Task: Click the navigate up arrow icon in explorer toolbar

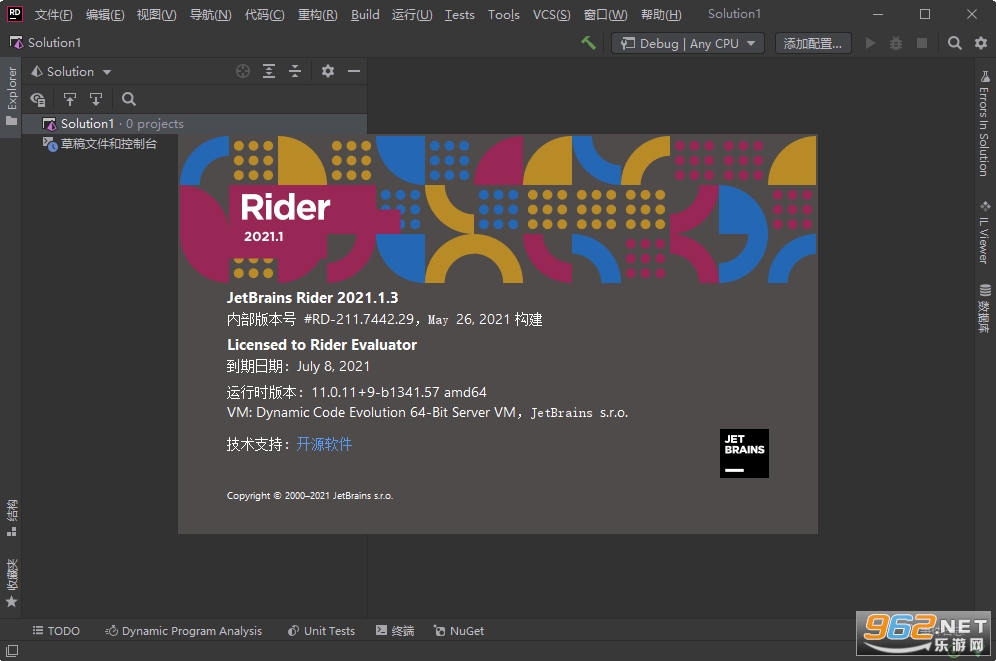Action: pyautogui.click(x=69, y=99)
